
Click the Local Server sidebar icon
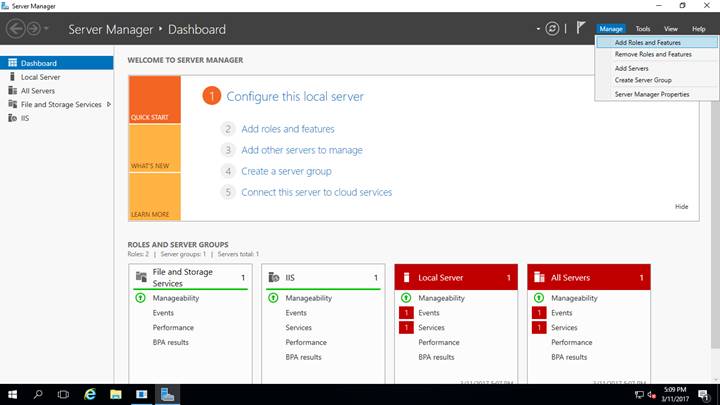coord(12,77)
